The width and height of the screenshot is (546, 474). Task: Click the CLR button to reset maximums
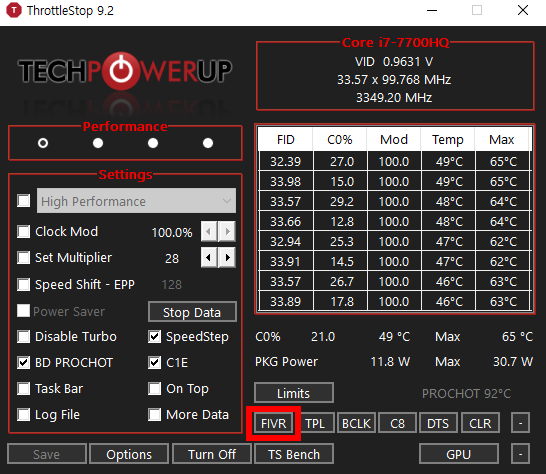480,423
